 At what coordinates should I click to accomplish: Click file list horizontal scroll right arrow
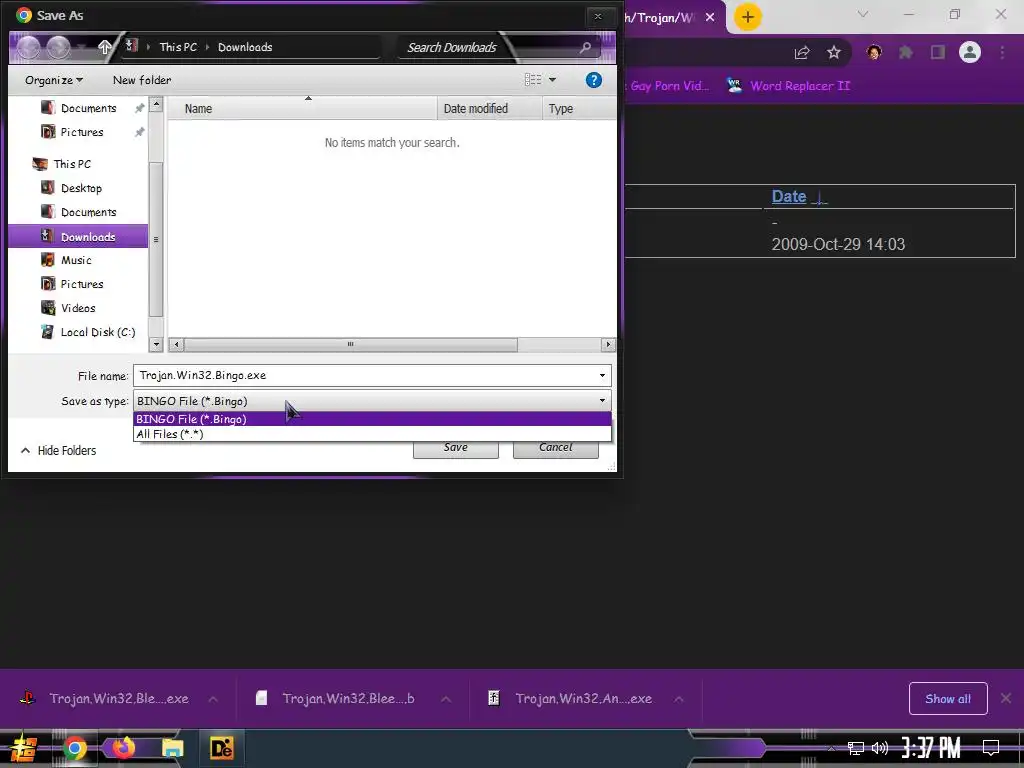point(608,344)
